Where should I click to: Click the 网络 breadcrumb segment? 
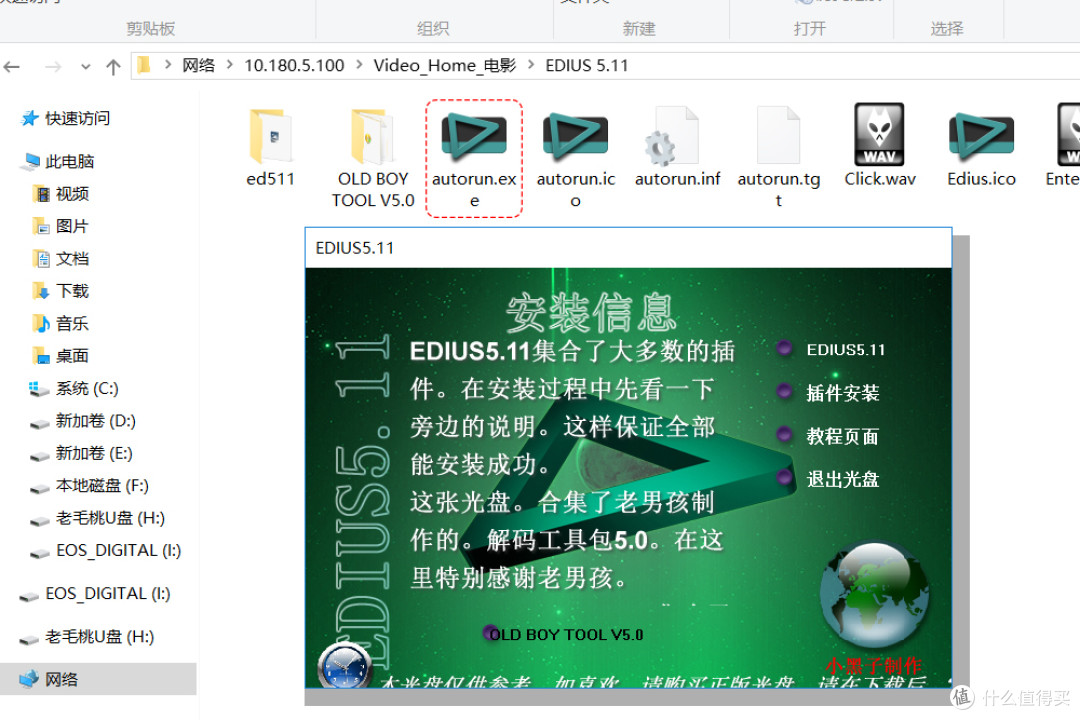[x=198, y=65]
